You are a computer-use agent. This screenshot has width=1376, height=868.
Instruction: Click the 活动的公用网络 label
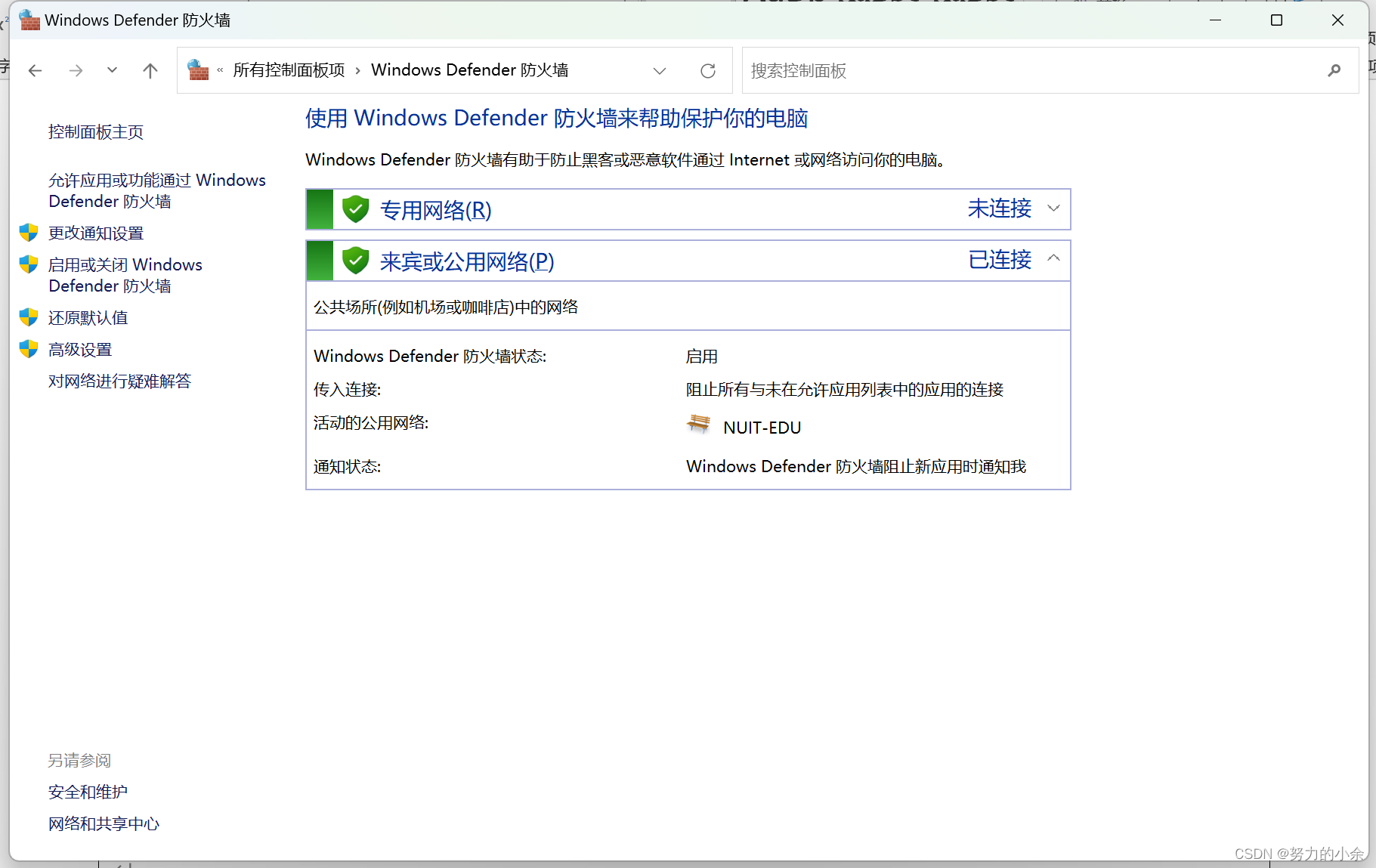point(371,423)
